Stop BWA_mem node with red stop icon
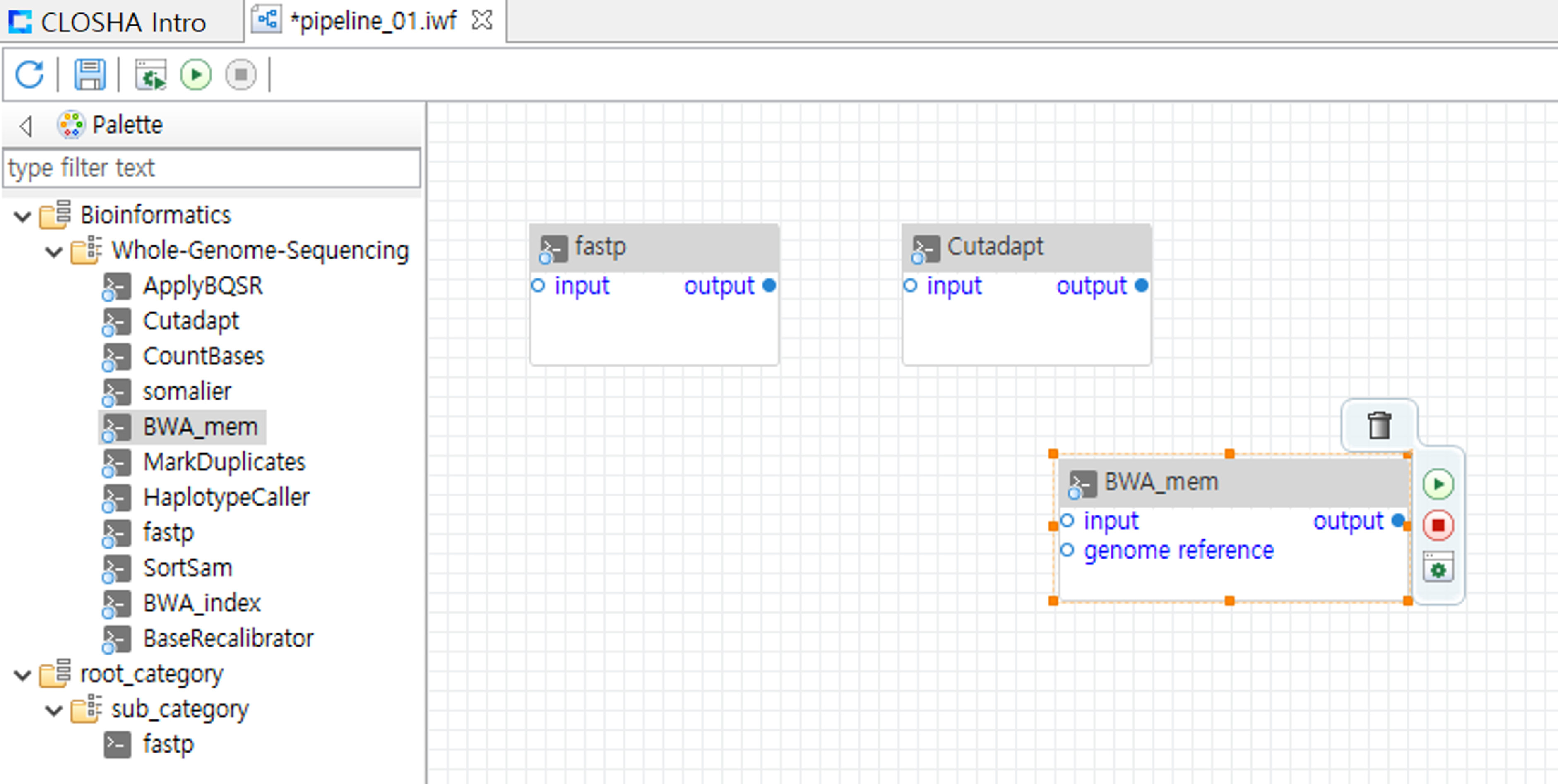 1438,525
